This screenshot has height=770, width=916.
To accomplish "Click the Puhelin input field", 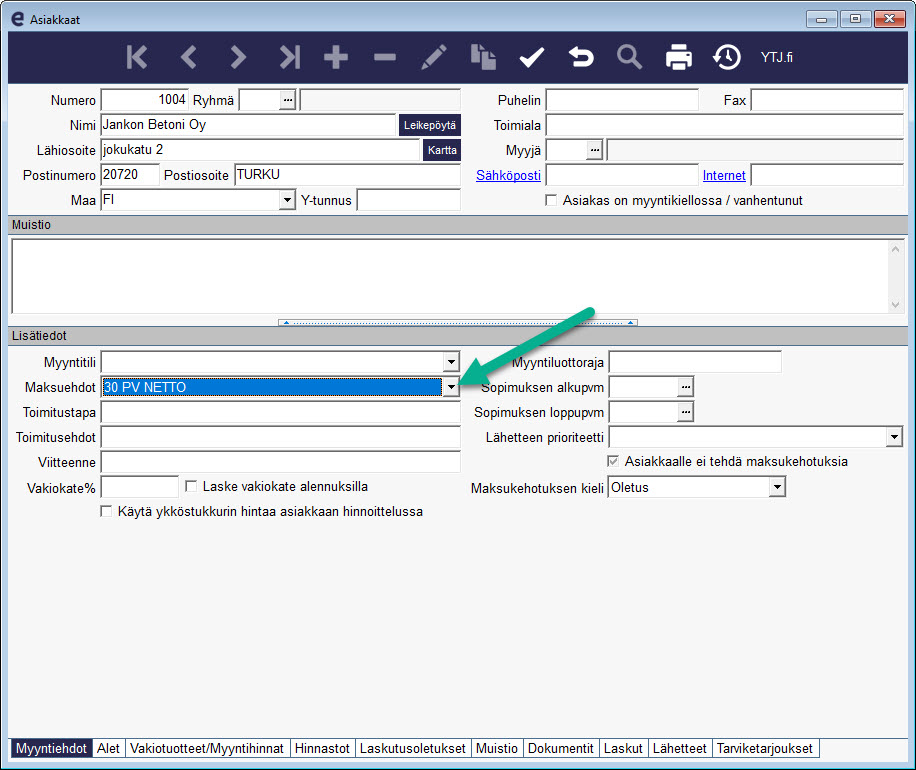I will pyautogui.click(x=622, y=100).
